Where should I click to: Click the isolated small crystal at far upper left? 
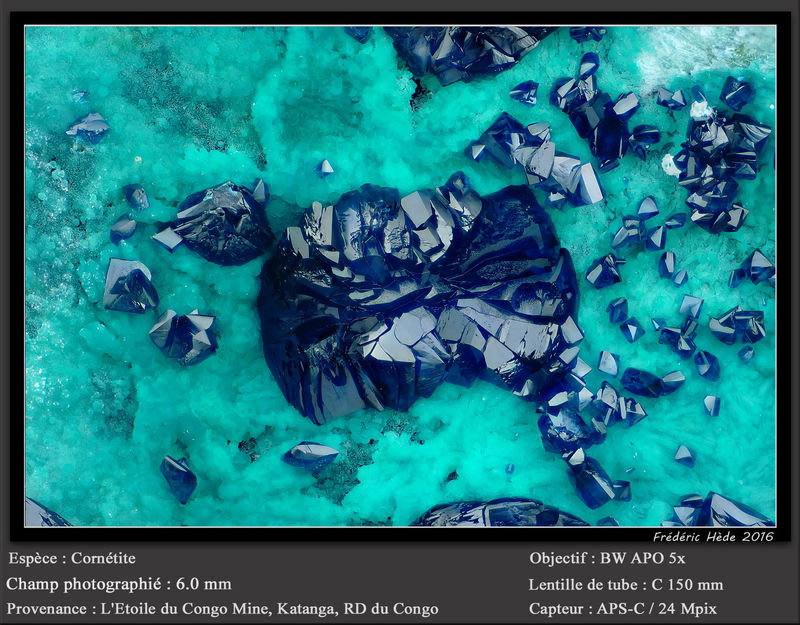pyautogui.click(x=89, y=127)
